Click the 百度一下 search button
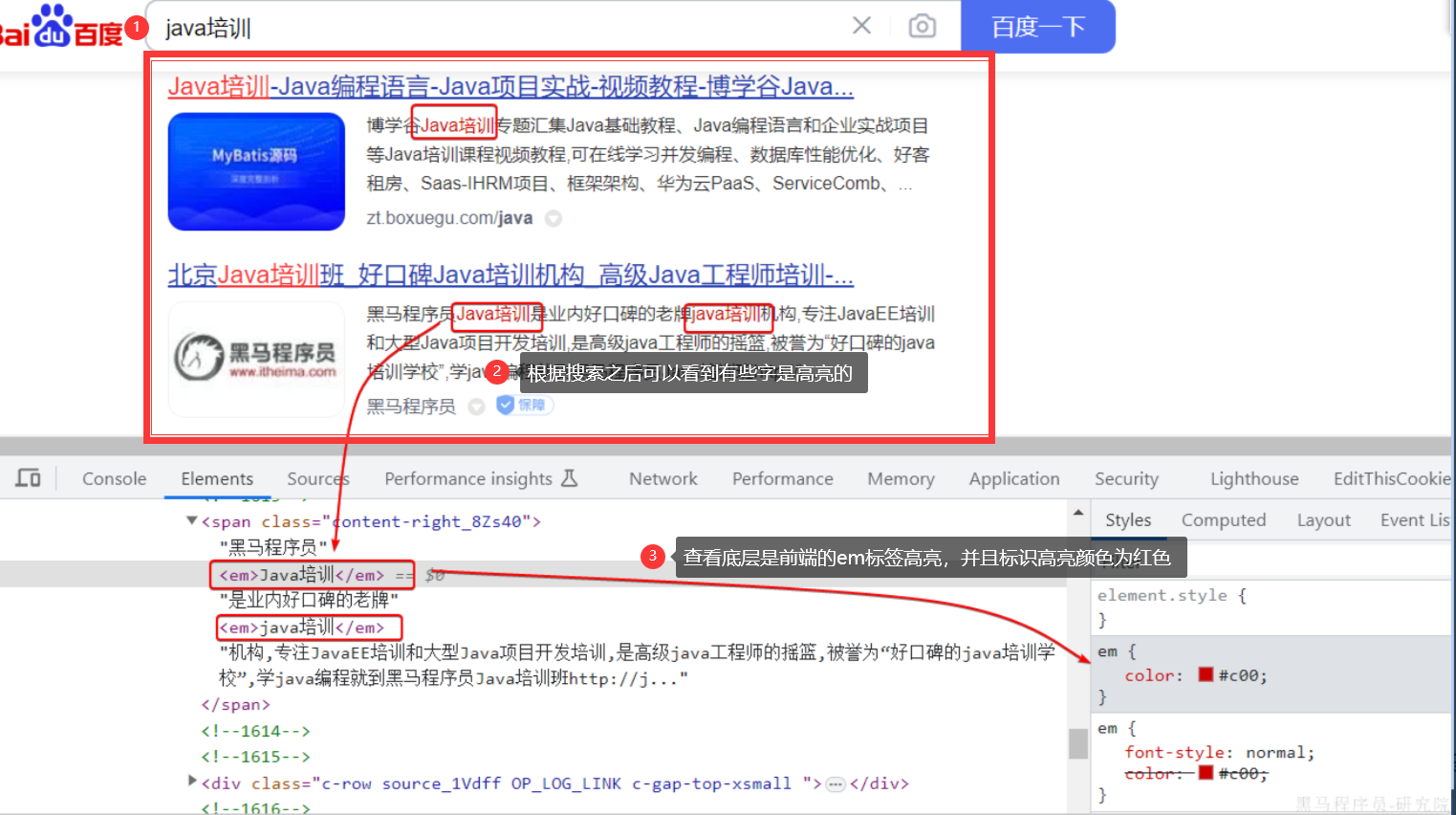This screenshot has width=1456, height=815. 1037,26
